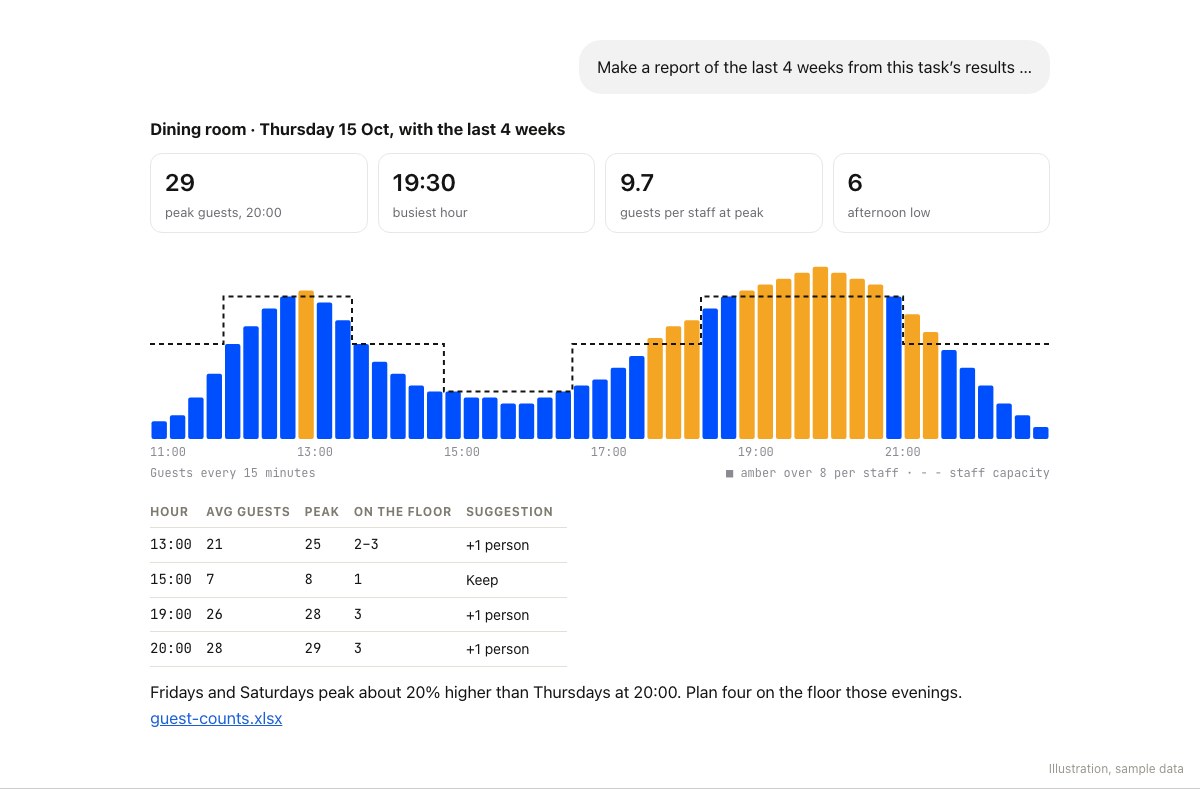Select the busiest hour 19:30 card
Image resolution: width=1200 pixels, height=789 pixels.
[486, 193]
